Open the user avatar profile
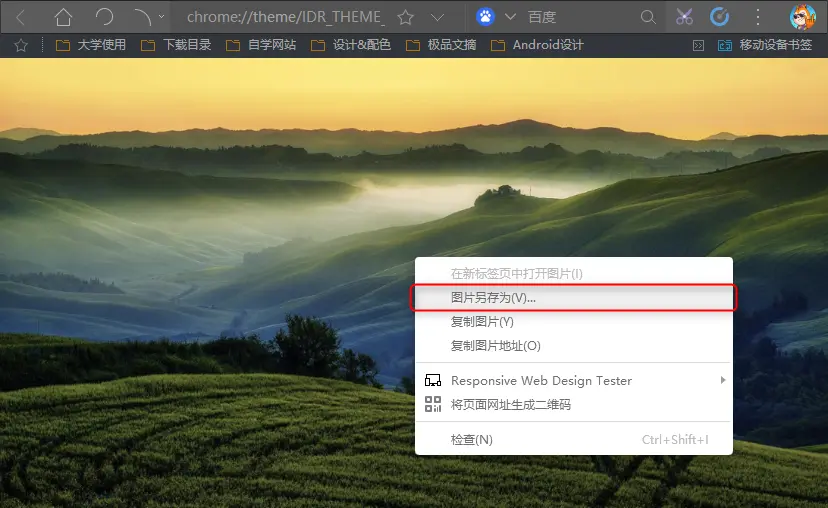Viewport: 828px width, 508px height. 803,17
